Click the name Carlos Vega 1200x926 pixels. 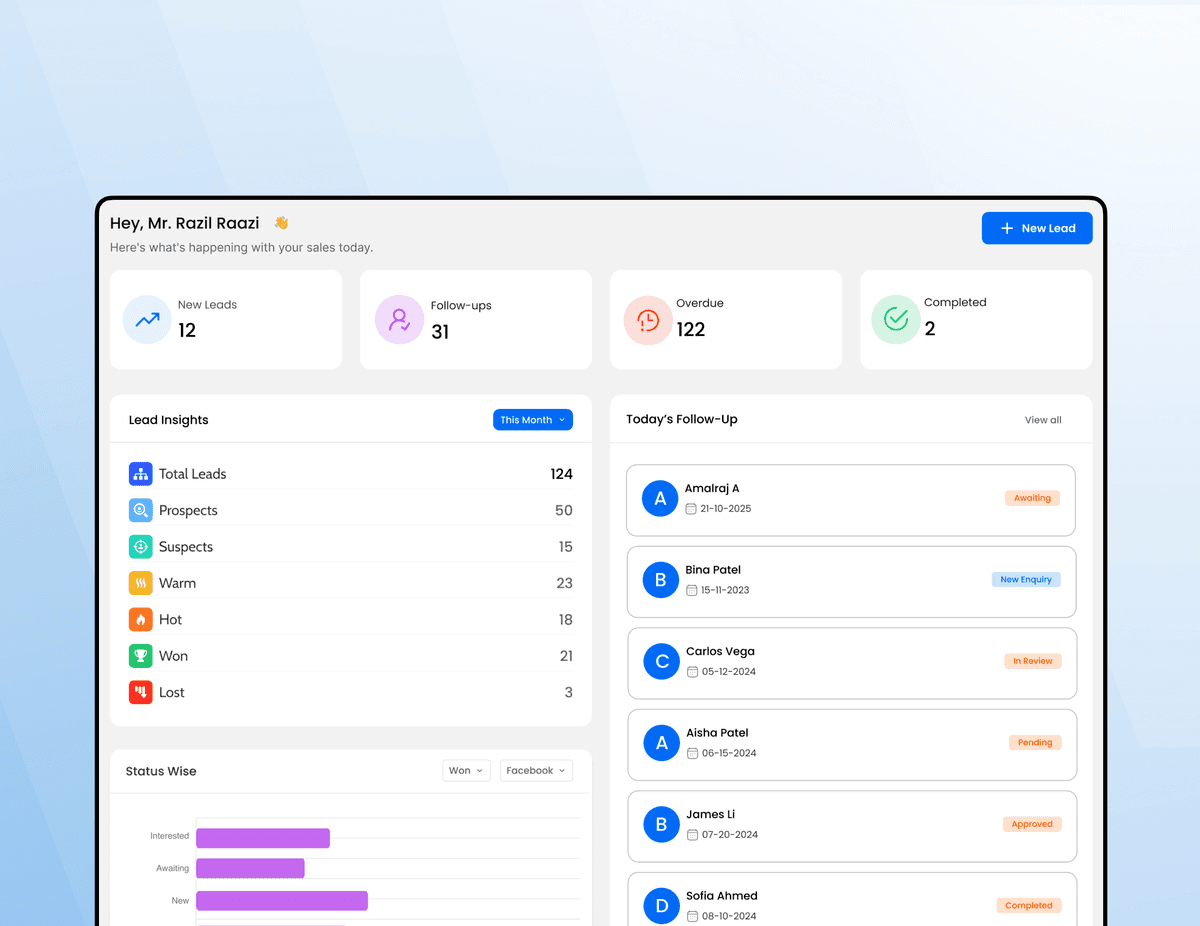(721, 651)
